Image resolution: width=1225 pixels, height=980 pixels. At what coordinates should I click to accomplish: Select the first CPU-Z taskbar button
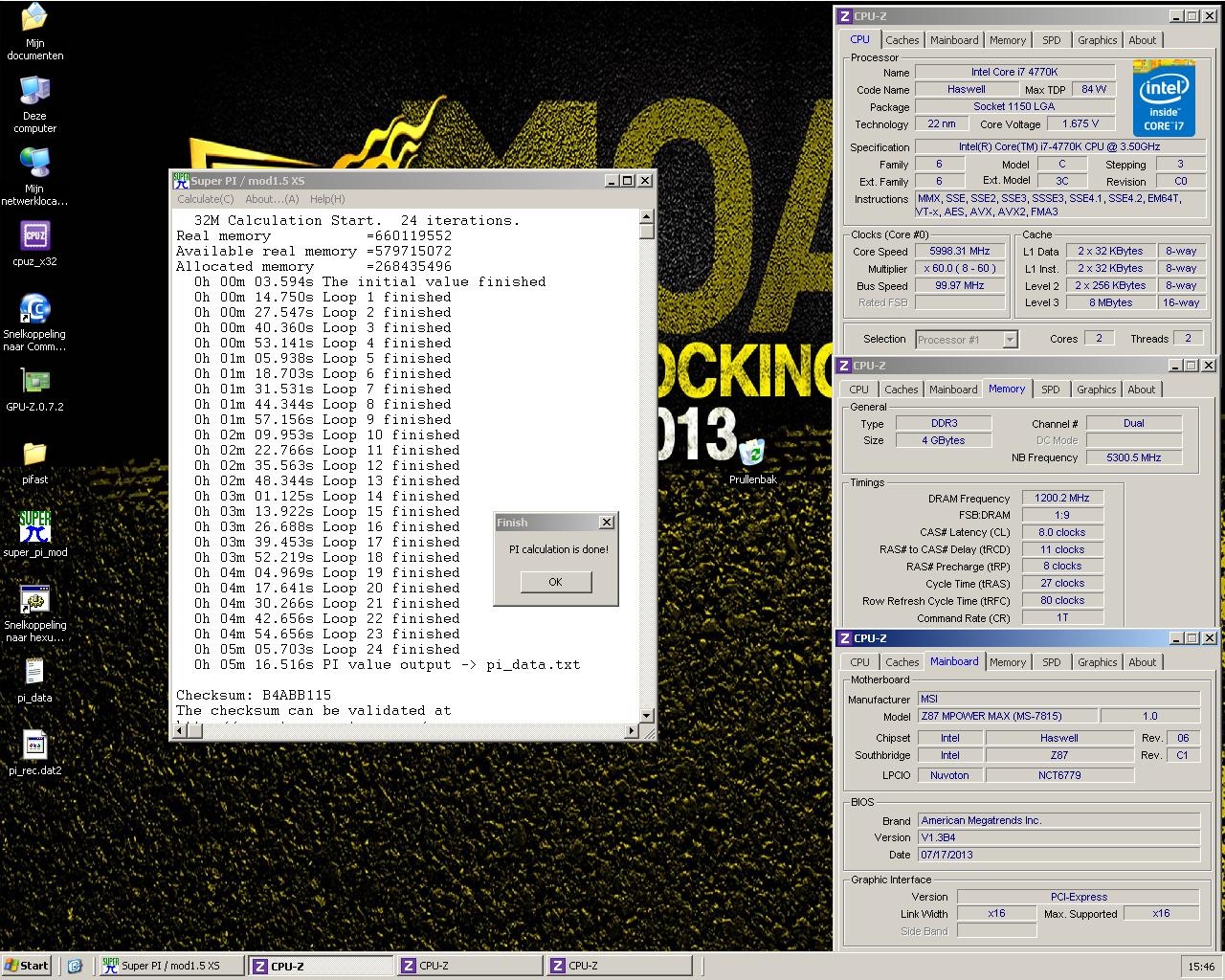[x=321, y=966]
